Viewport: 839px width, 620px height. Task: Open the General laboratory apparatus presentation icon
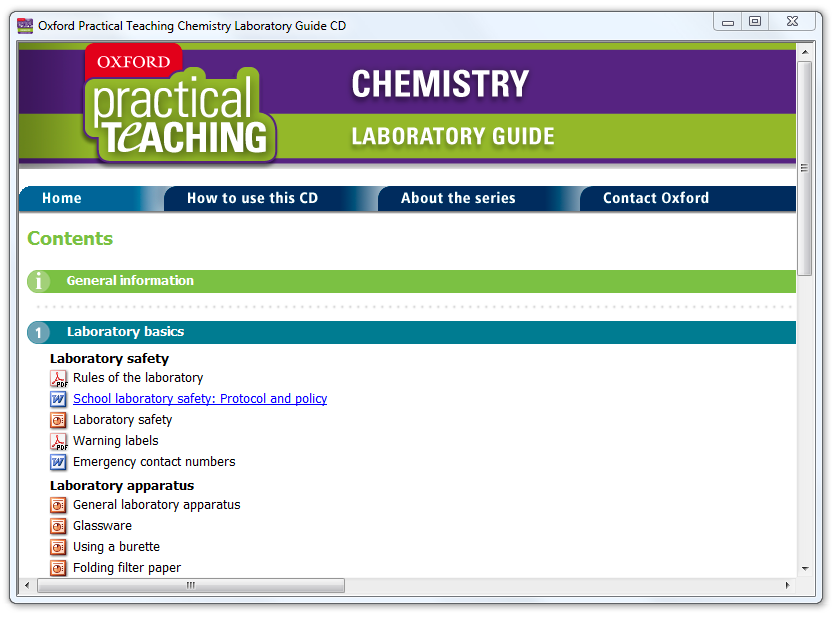point(58,505)
